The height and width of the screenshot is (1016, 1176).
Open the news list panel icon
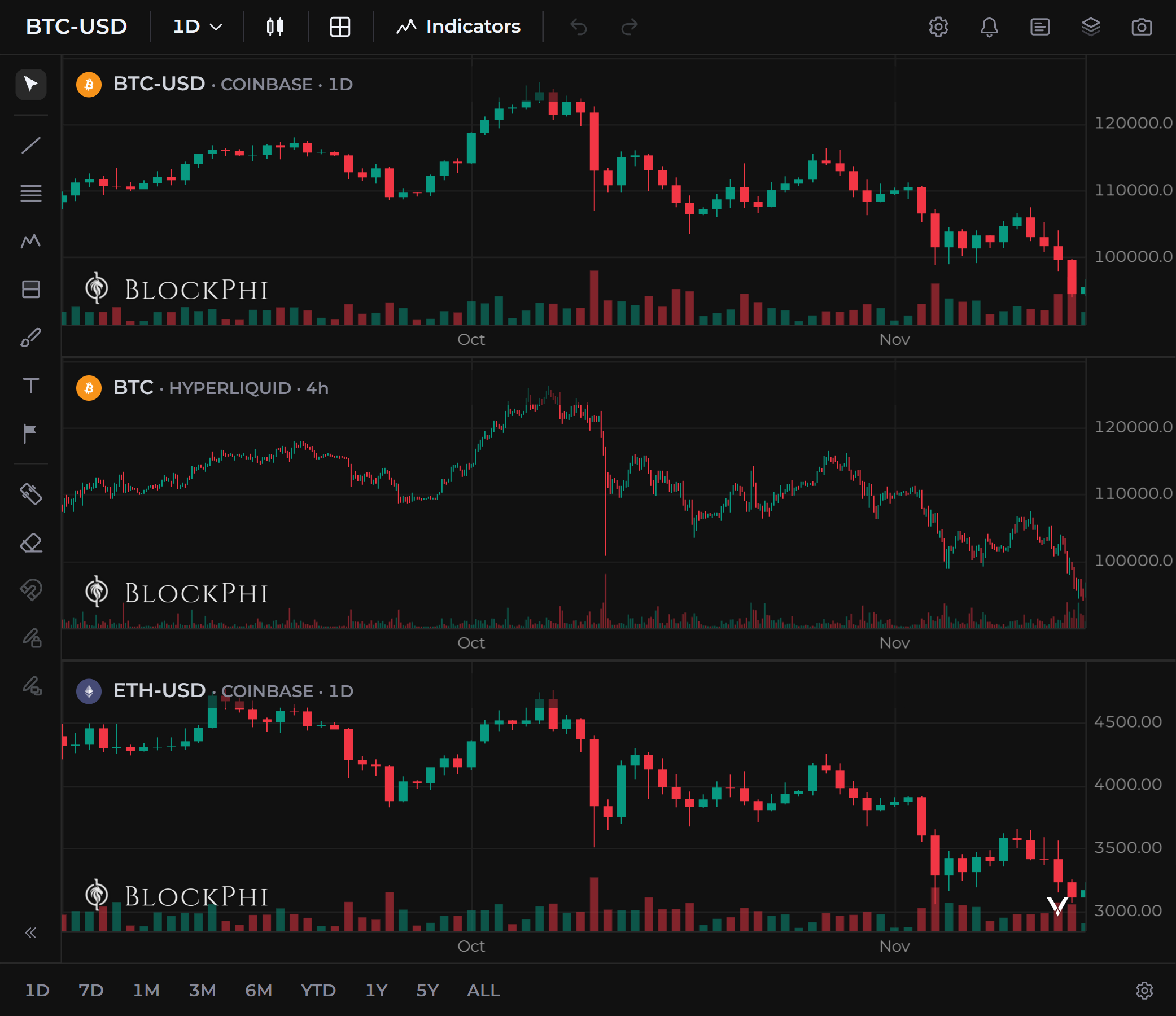[x=1040, y=27]
